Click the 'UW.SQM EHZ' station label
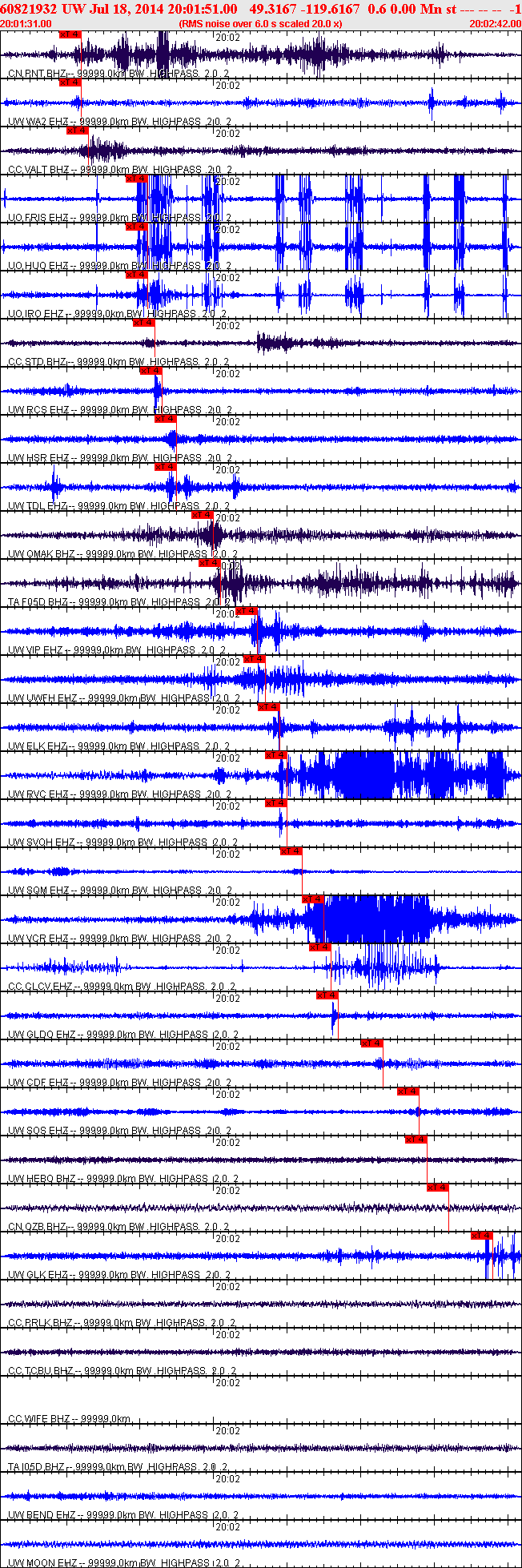Screen dimensions: 522x1568 click(x=38, y=891)
